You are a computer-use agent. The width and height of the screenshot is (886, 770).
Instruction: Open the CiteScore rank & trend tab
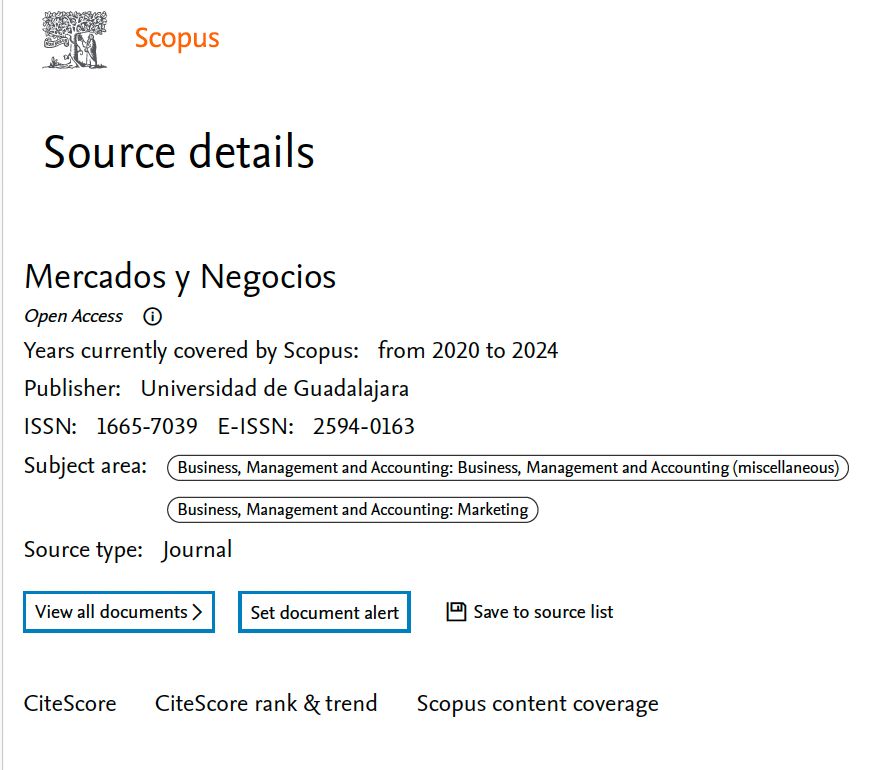(266, 704)
